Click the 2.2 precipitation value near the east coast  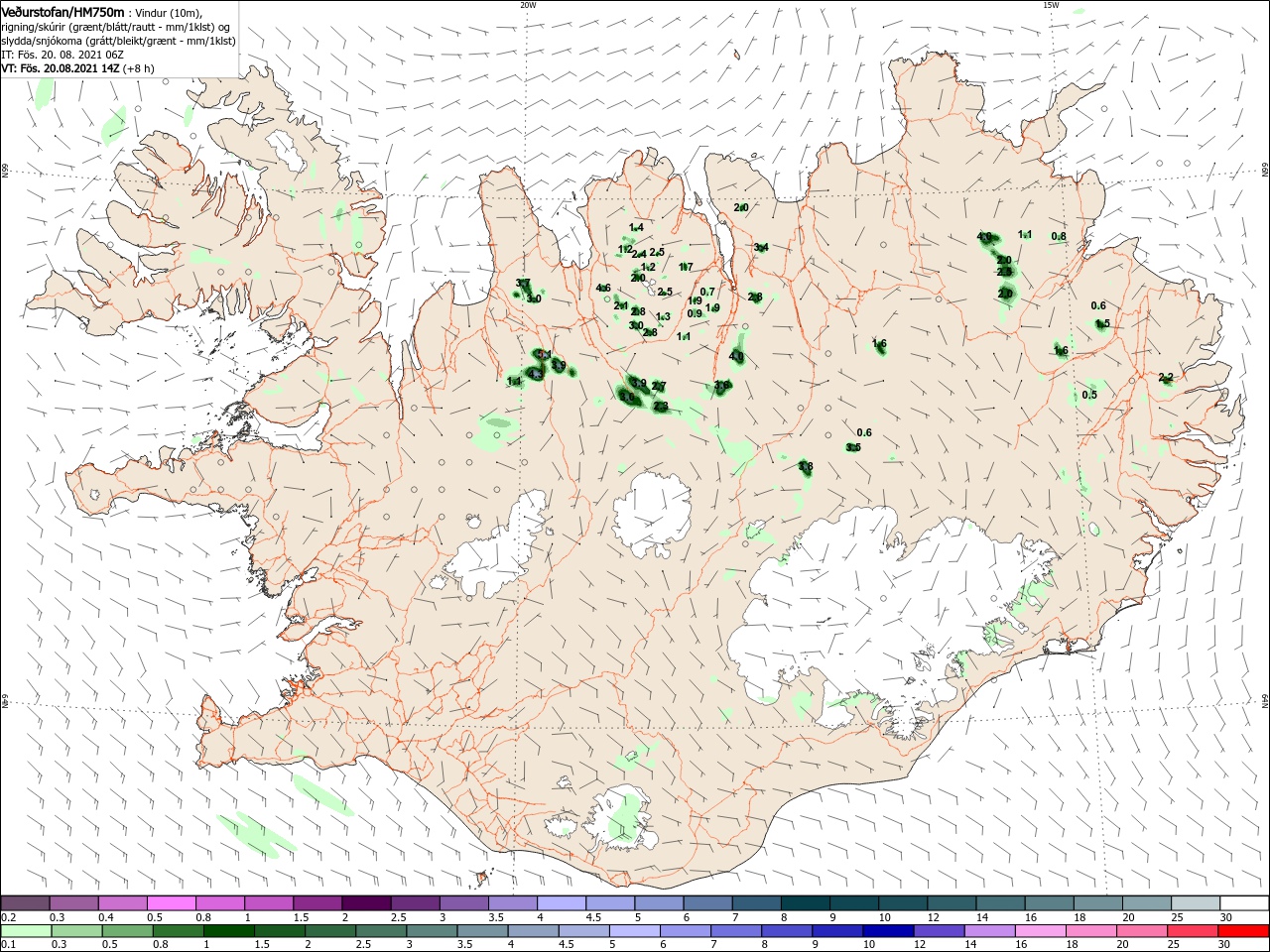(x=1166, y=378)
